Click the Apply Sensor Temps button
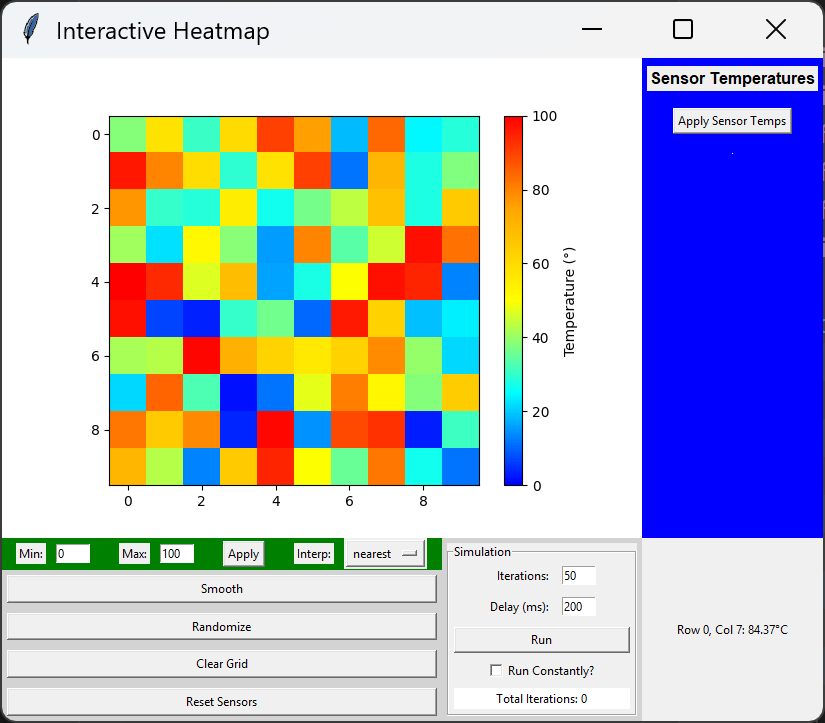 click(731, 120)
